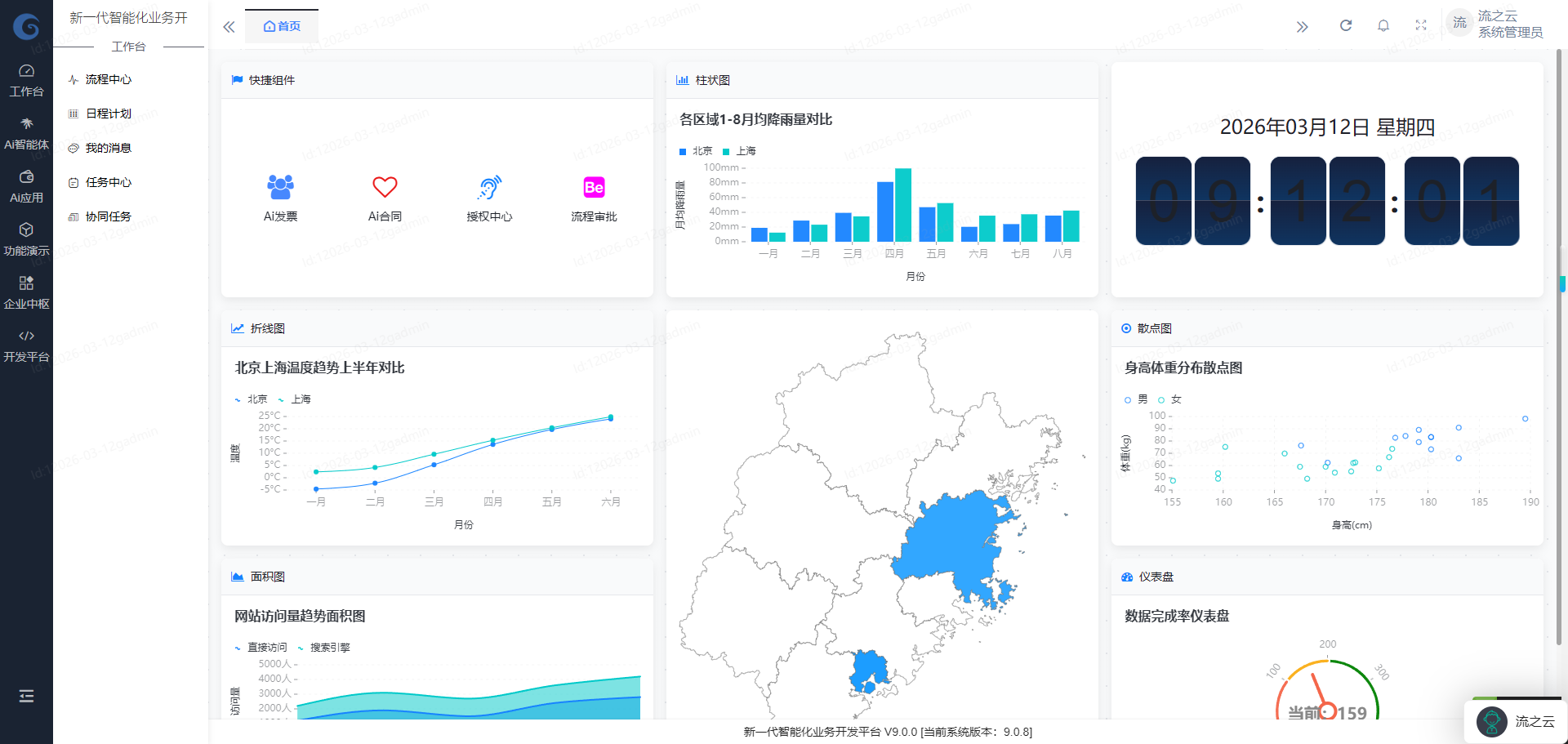Click the 流程审批 Be icon
1568x744 pixels.
(594, 187)
